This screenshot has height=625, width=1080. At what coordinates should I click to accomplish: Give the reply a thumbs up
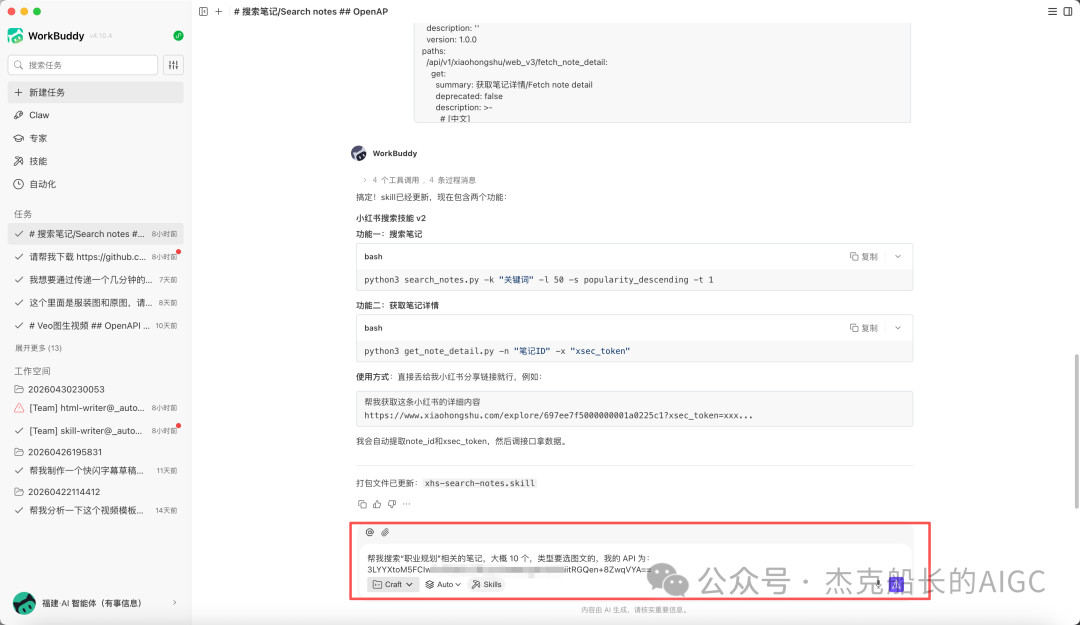[377, 504]
